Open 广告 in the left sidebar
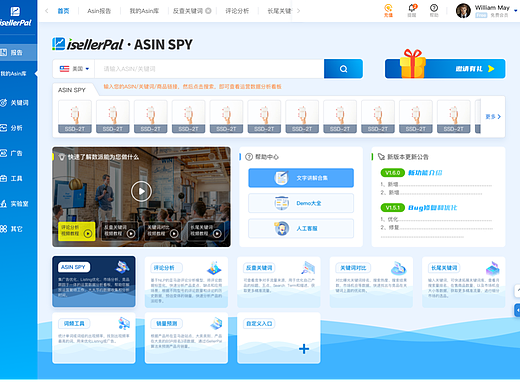This screenshot has height=390, width=520. coord(12,153)
